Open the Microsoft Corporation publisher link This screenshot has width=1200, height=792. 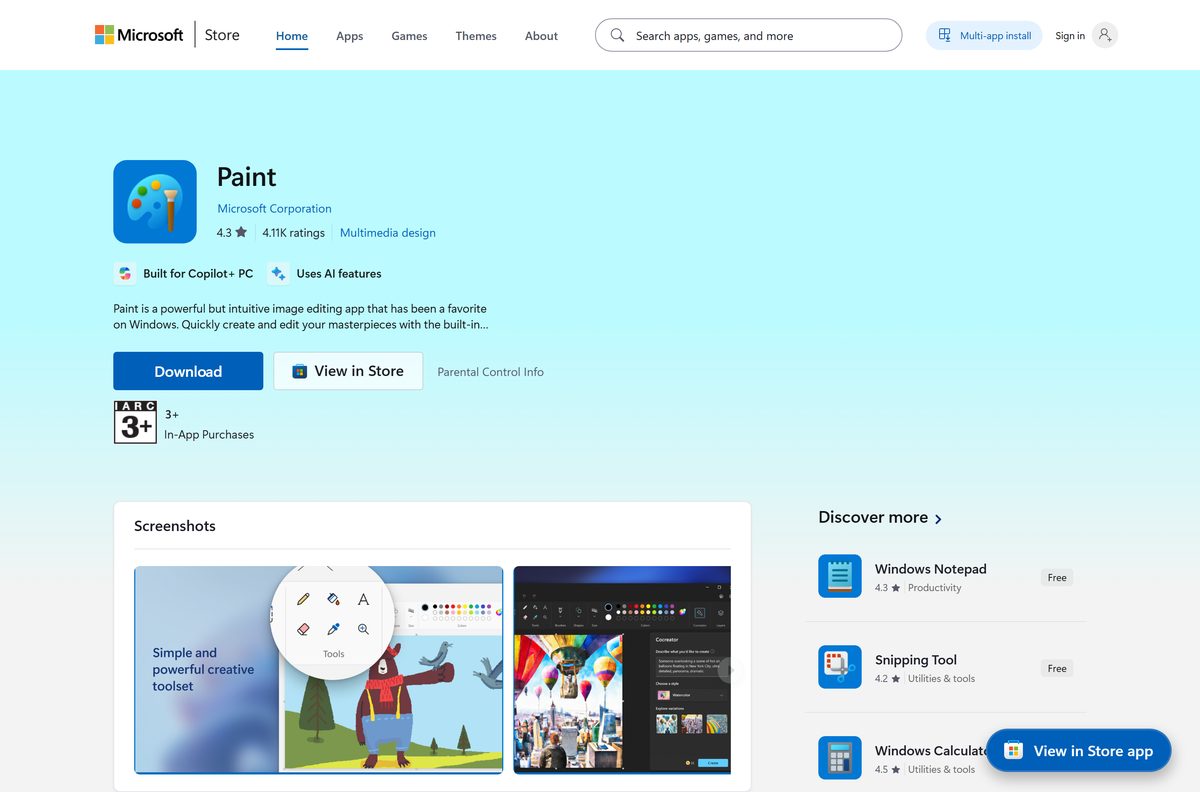point(274,208)
